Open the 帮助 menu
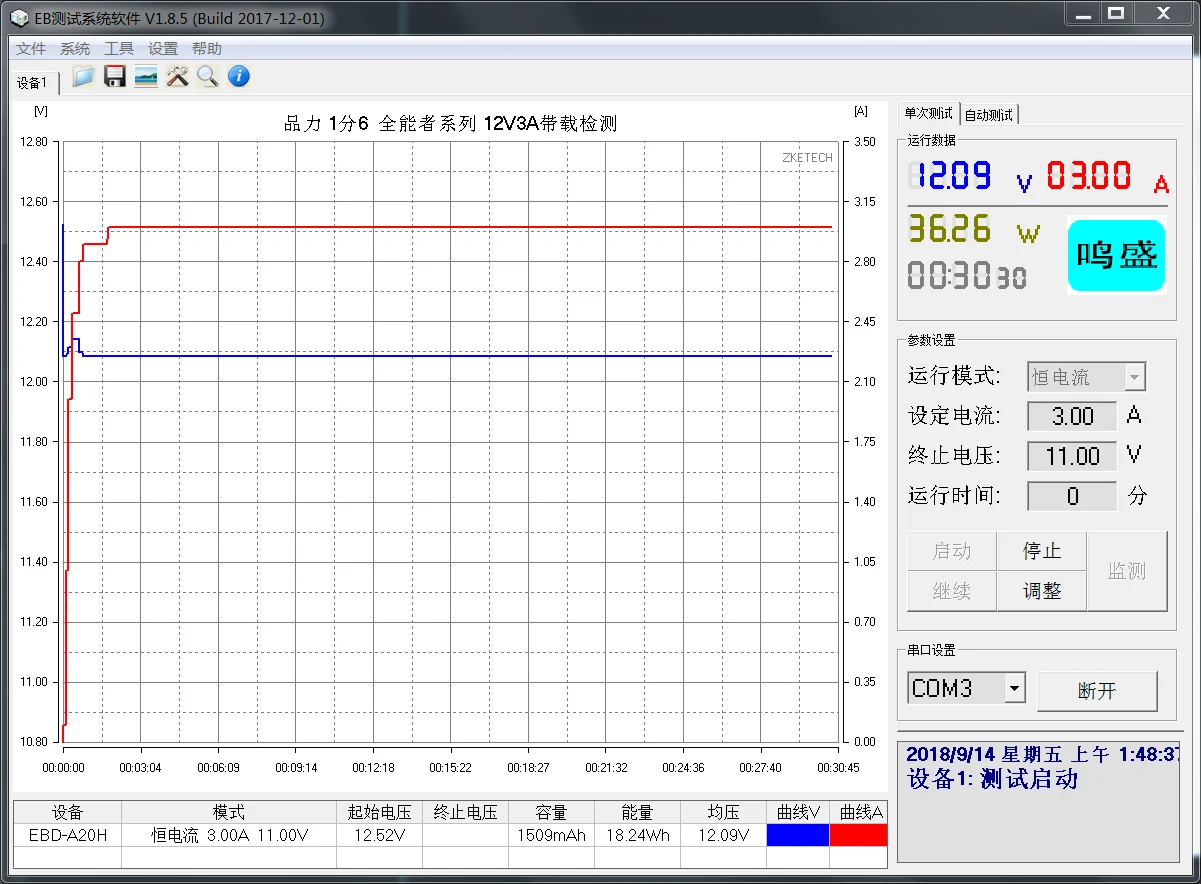Image resolution: width=1201 pixels, height=884 pixels. coord(207,49)
